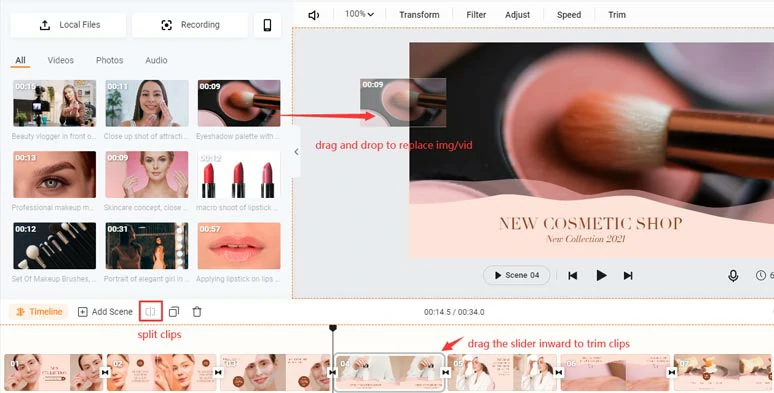The image size is (774, 393).
Task: Duplicate scene with the copy icon
Action: (x=174, y=312)
